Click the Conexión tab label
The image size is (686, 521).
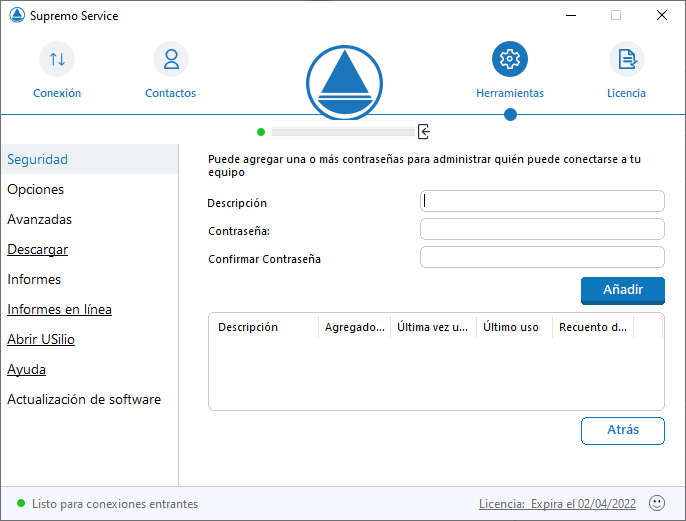[x=57, y=93]
